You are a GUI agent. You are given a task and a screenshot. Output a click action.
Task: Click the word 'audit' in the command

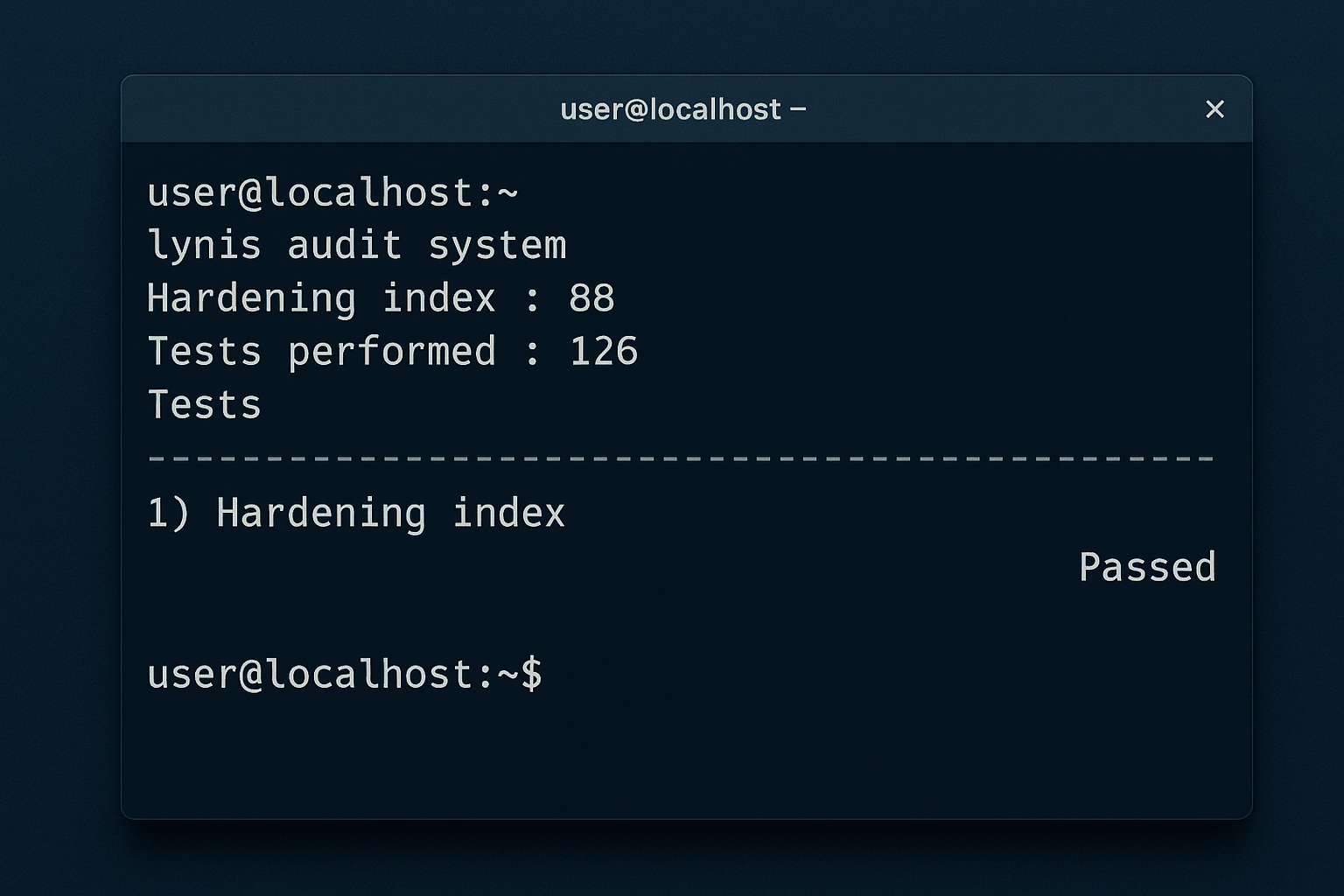[x=344, y=246]
